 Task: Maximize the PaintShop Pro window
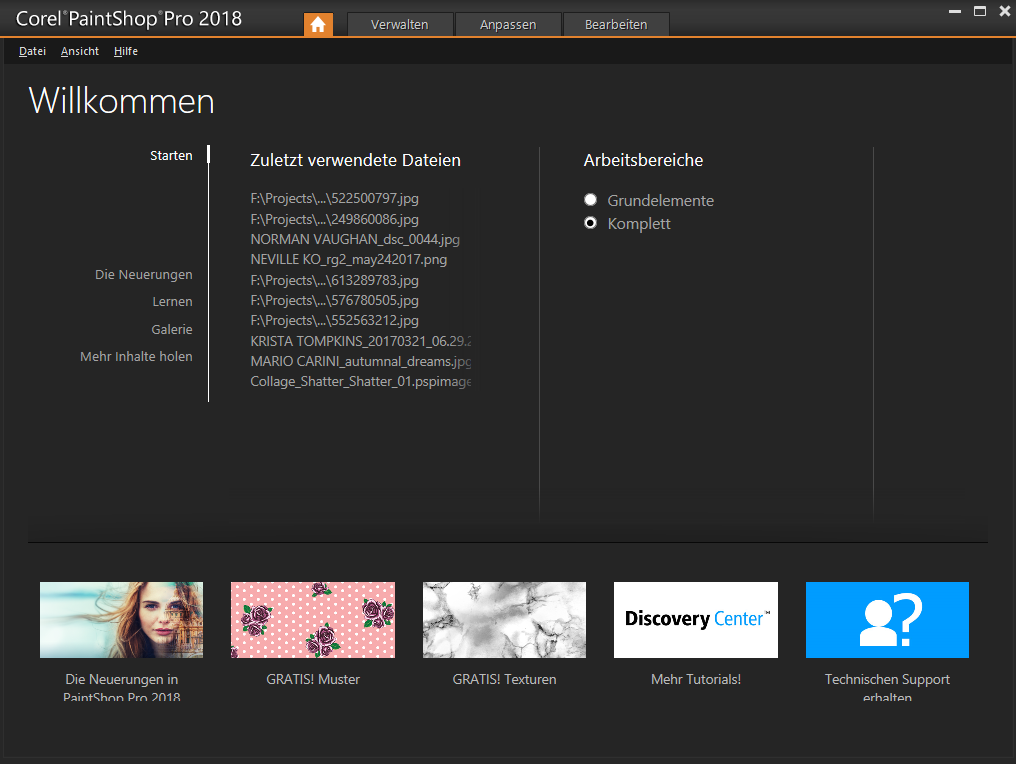[x=980, y=11]
